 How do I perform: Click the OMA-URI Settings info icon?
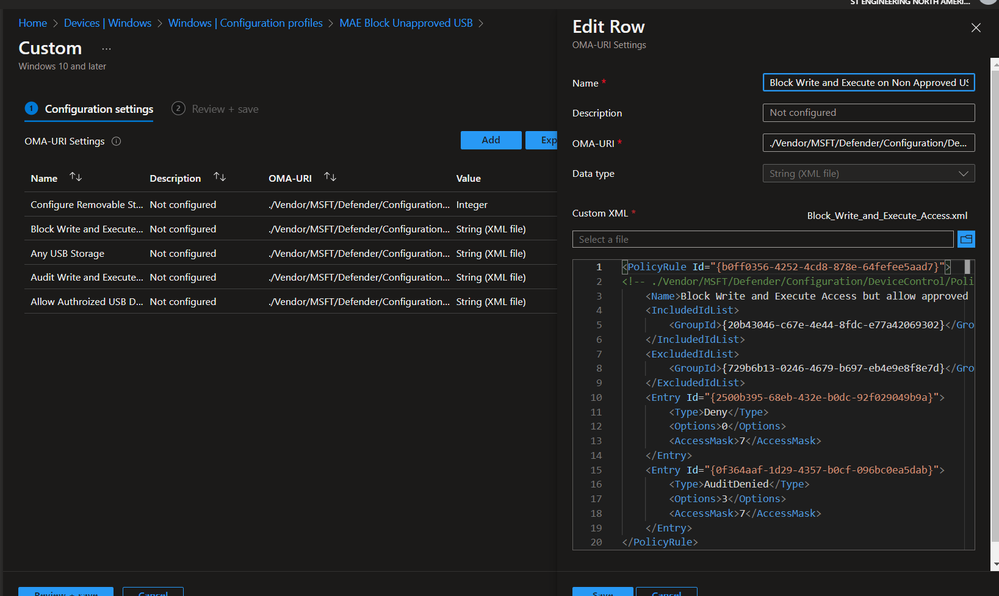pyautogui.click(x=116, y=142)
